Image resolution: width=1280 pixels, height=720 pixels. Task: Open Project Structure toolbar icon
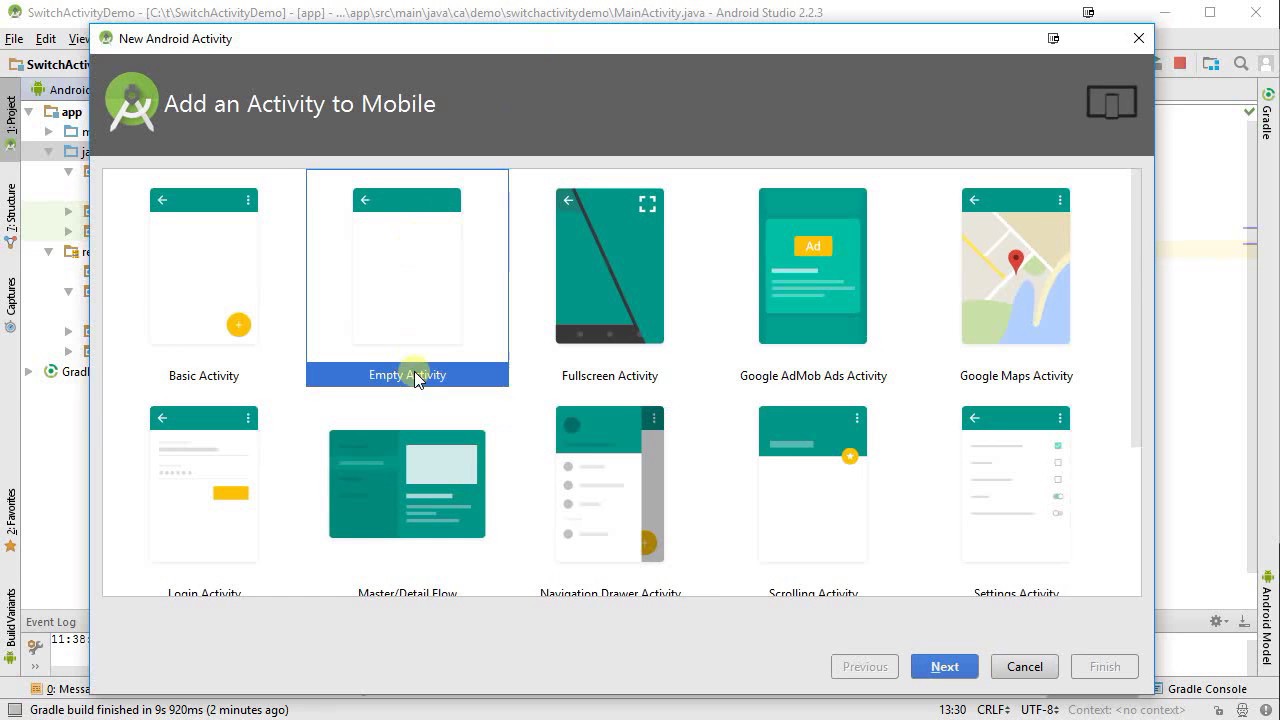click(1211, 63)
